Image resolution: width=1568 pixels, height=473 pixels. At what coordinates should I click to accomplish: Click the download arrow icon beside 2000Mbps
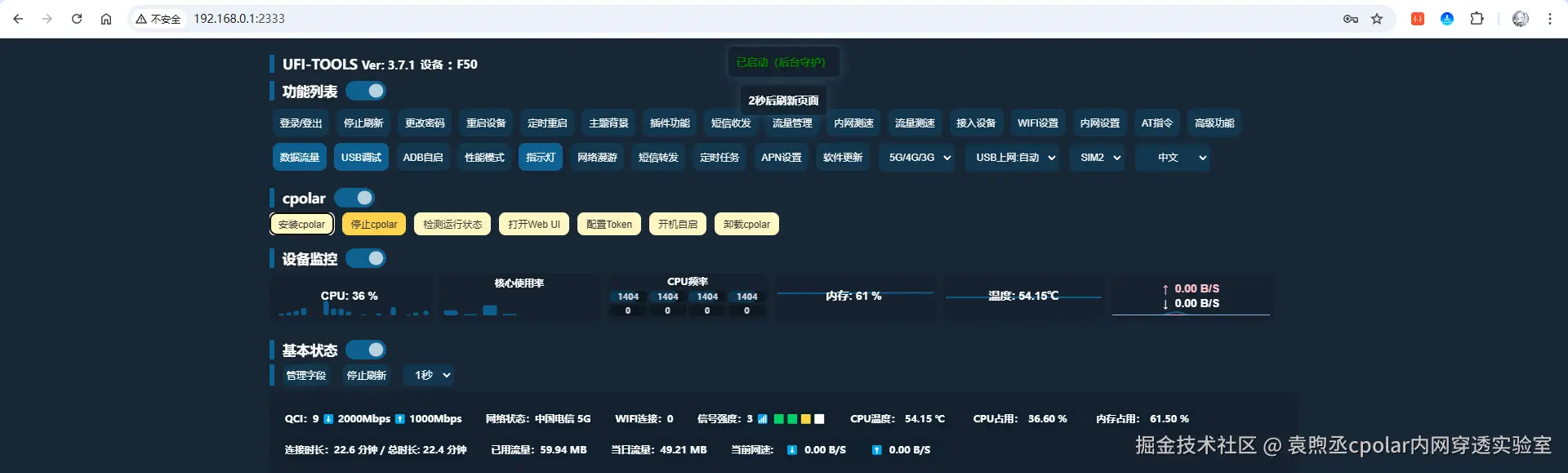[x=328, y=419]
